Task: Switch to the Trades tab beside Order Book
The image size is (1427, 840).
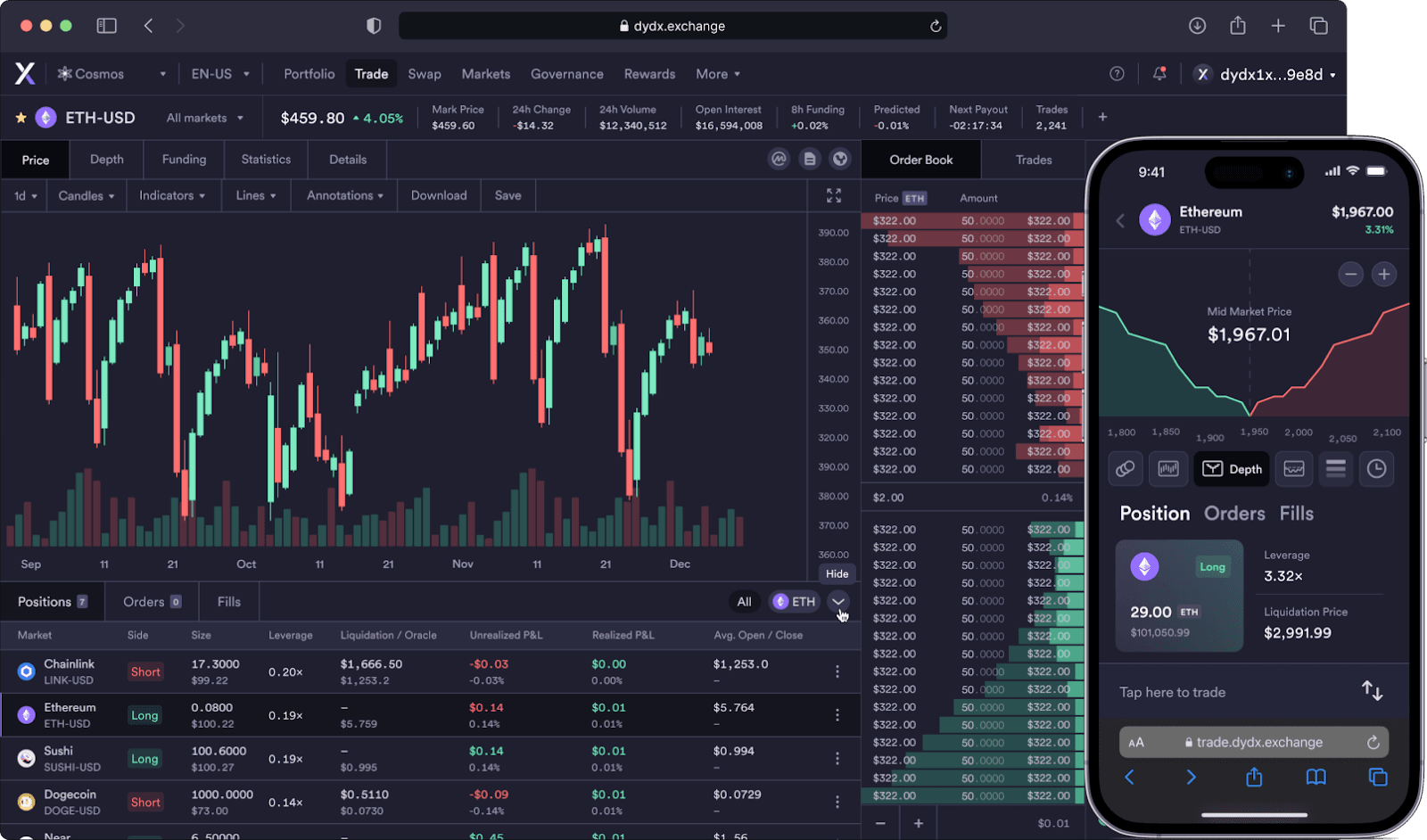Action: [1033, 159]
